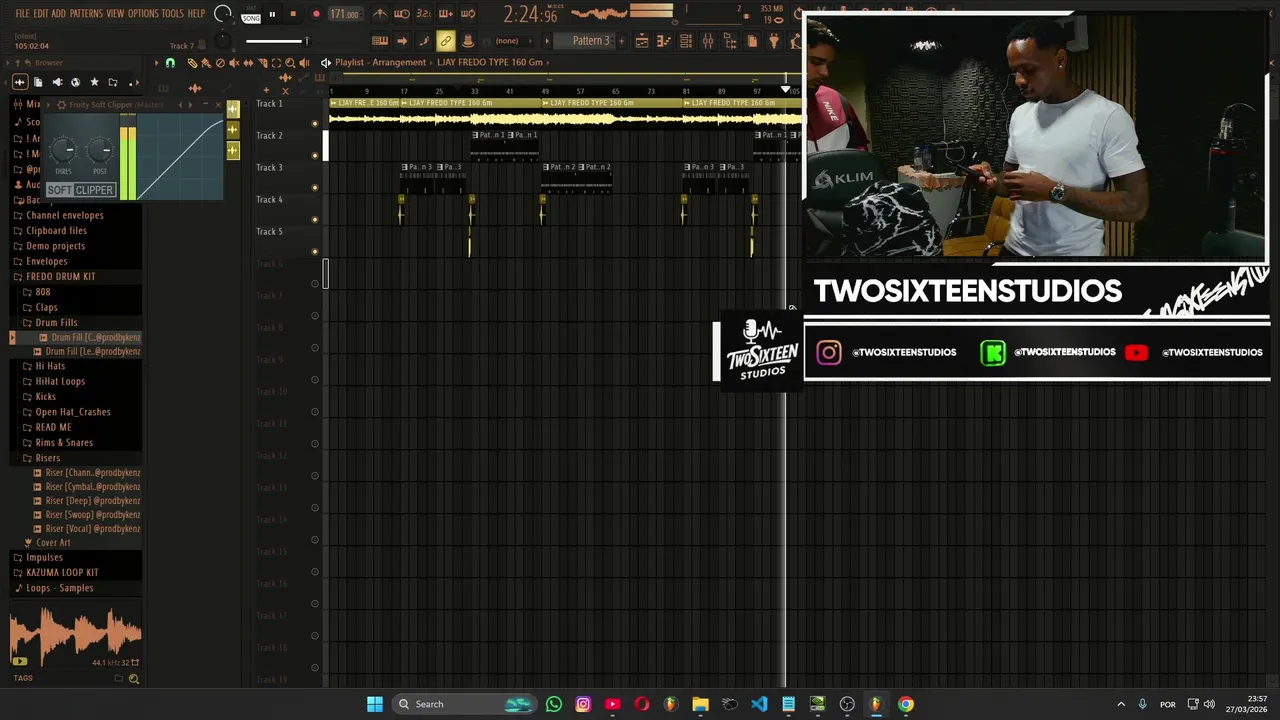Toggle the PAT/SONG mode switch
This screenshot has height=720, width=1280.
tap(251, 14)
